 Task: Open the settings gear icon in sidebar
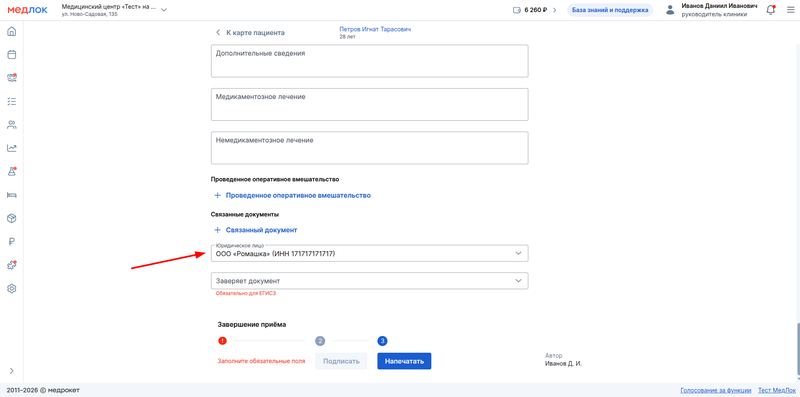click(11, 288)
